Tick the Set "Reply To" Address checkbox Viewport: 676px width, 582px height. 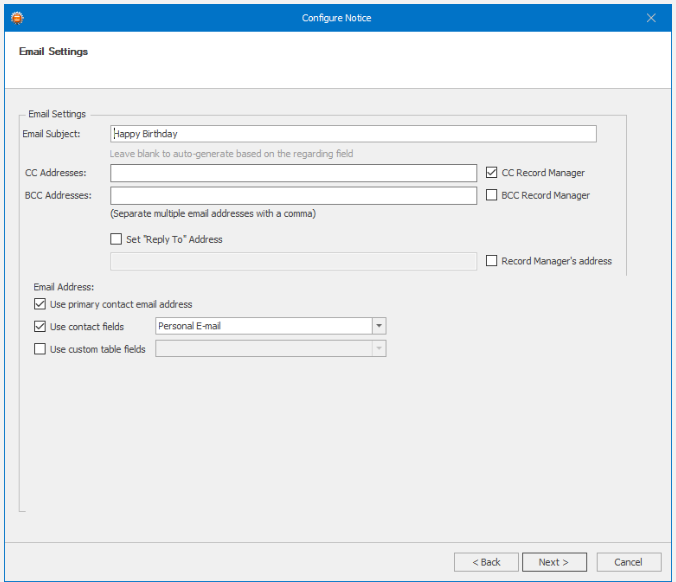(116, 239)
